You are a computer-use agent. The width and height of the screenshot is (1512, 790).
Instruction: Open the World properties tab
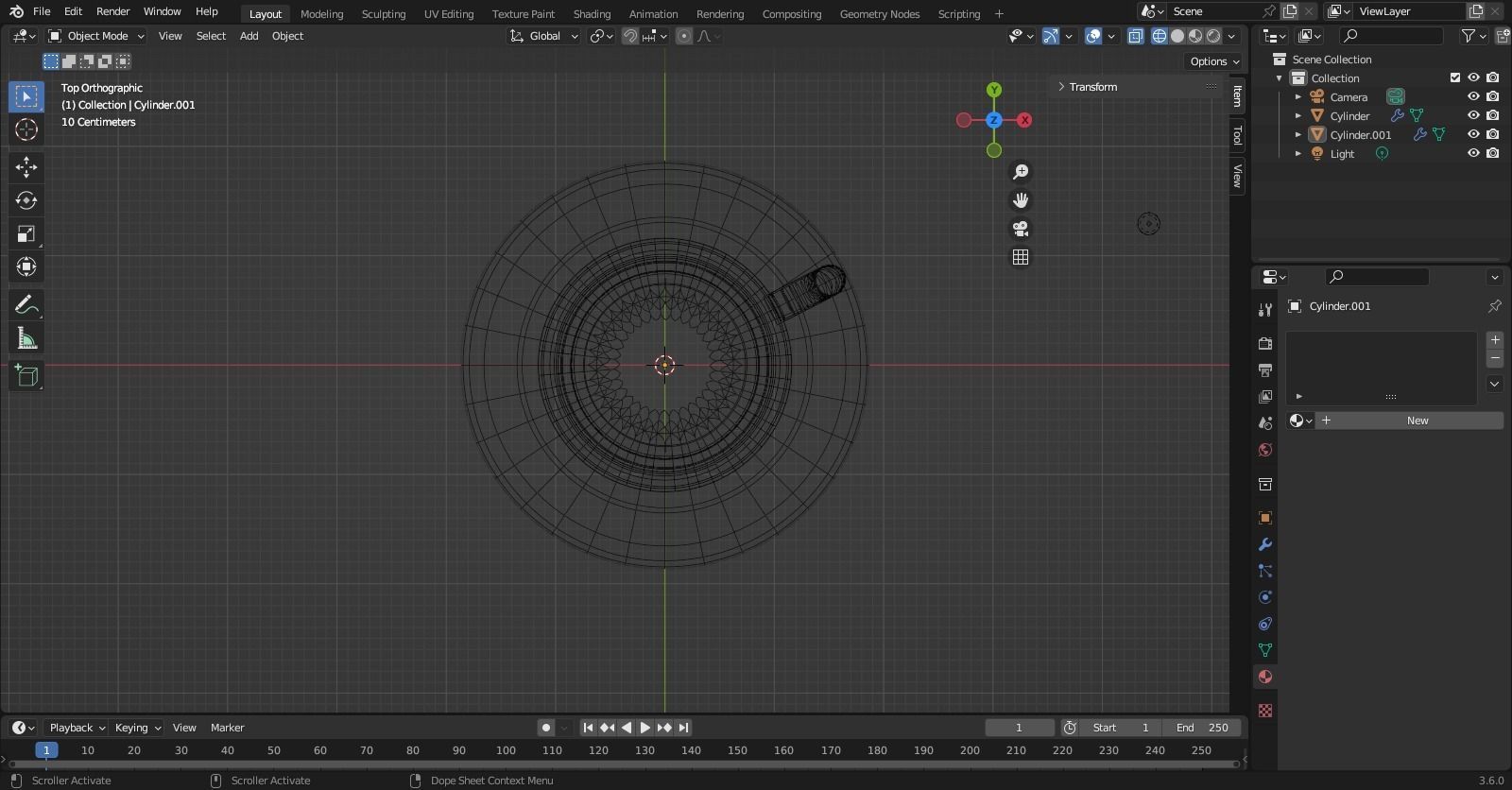tap(1265, 450)
